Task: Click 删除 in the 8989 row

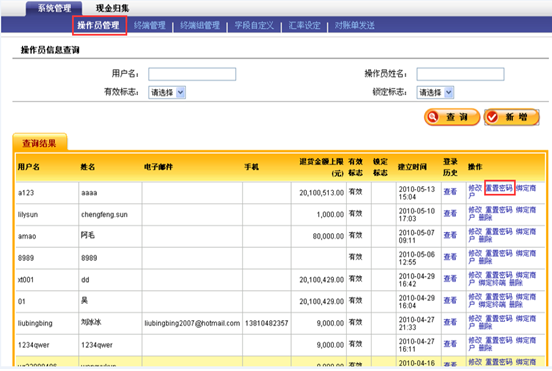Action: pyautogui.click(x=485, y=261)
